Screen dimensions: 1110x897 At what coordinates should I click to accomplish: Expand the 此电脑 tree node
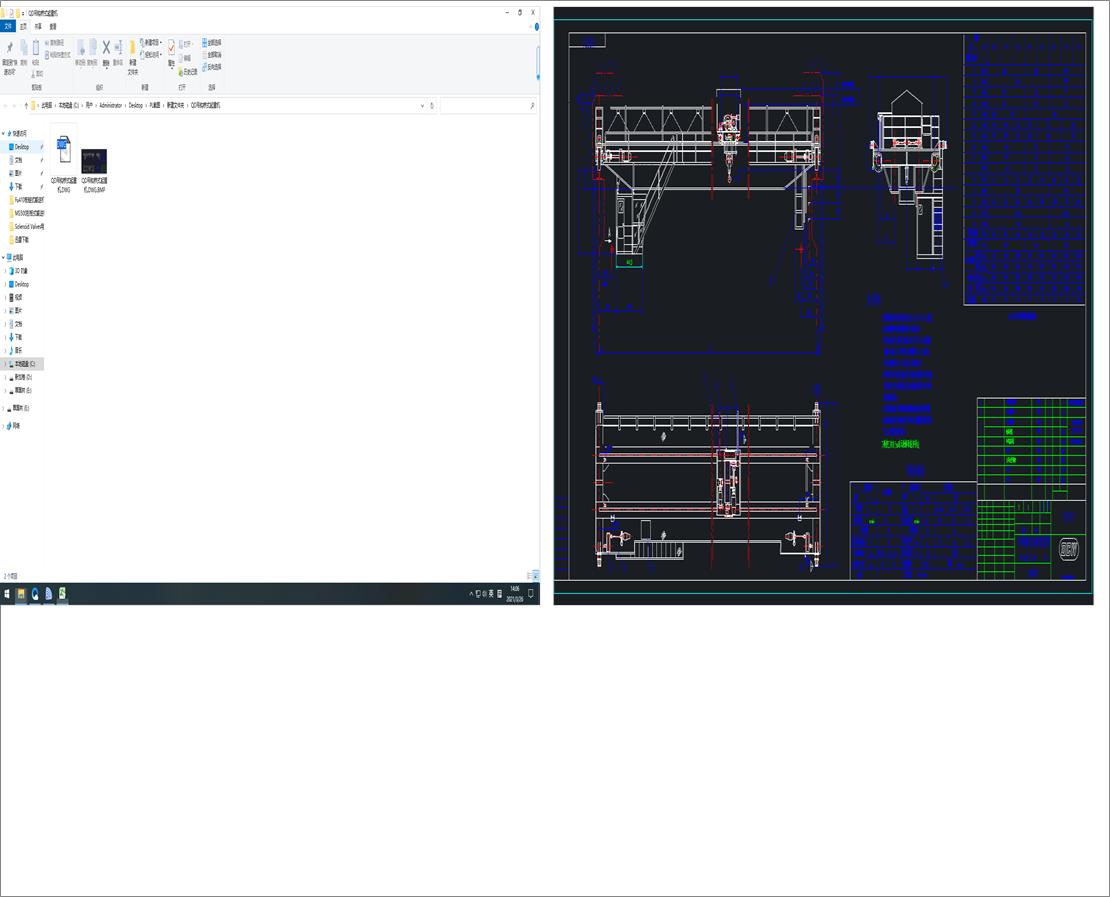pos(5,256)
